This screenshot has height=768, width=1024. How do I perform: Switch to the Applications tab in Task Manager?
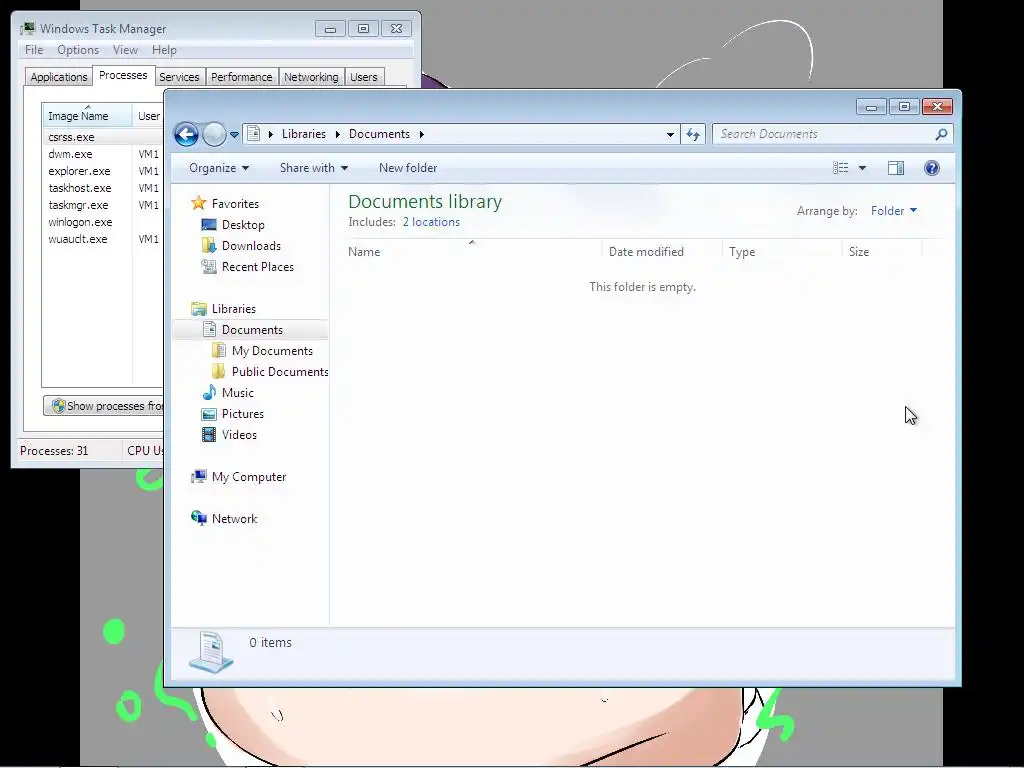click(x=59, y=77)
